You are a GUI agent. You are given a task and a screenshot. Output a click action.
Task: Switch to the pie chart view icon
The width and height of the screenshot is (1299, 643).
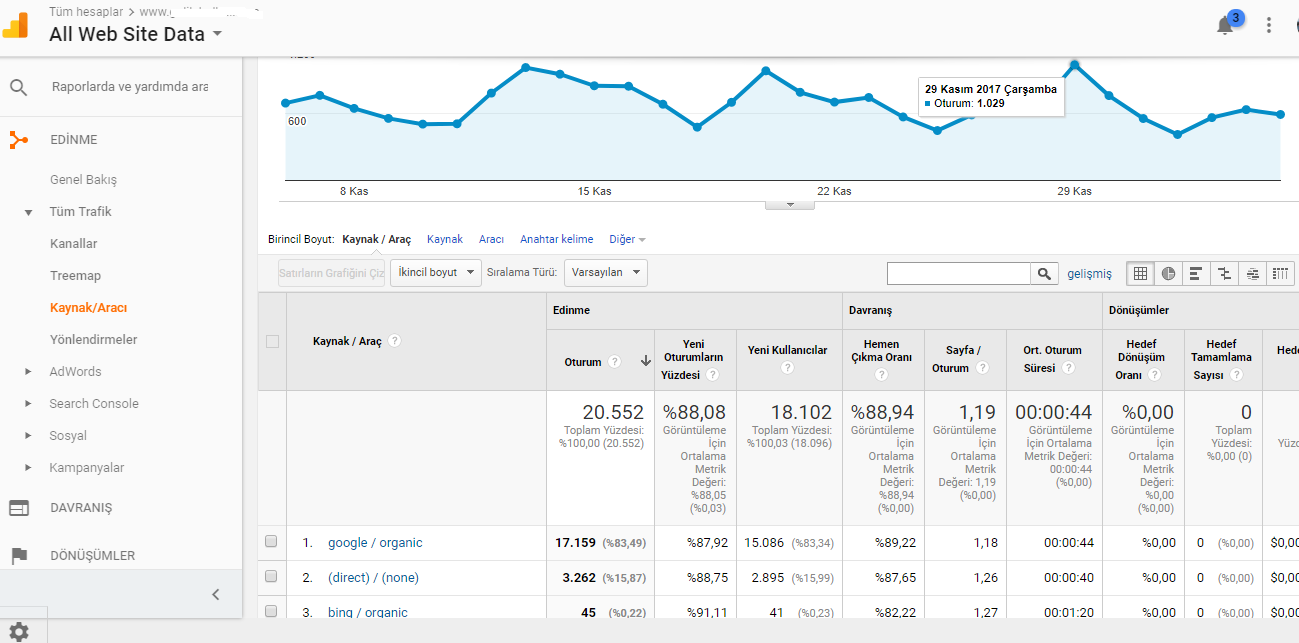[1168, 273]
